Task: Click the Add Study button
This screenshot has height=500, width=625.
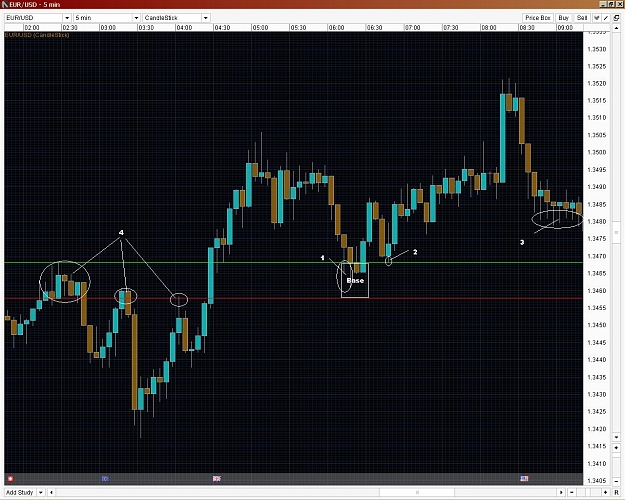Action: [19, 492]
